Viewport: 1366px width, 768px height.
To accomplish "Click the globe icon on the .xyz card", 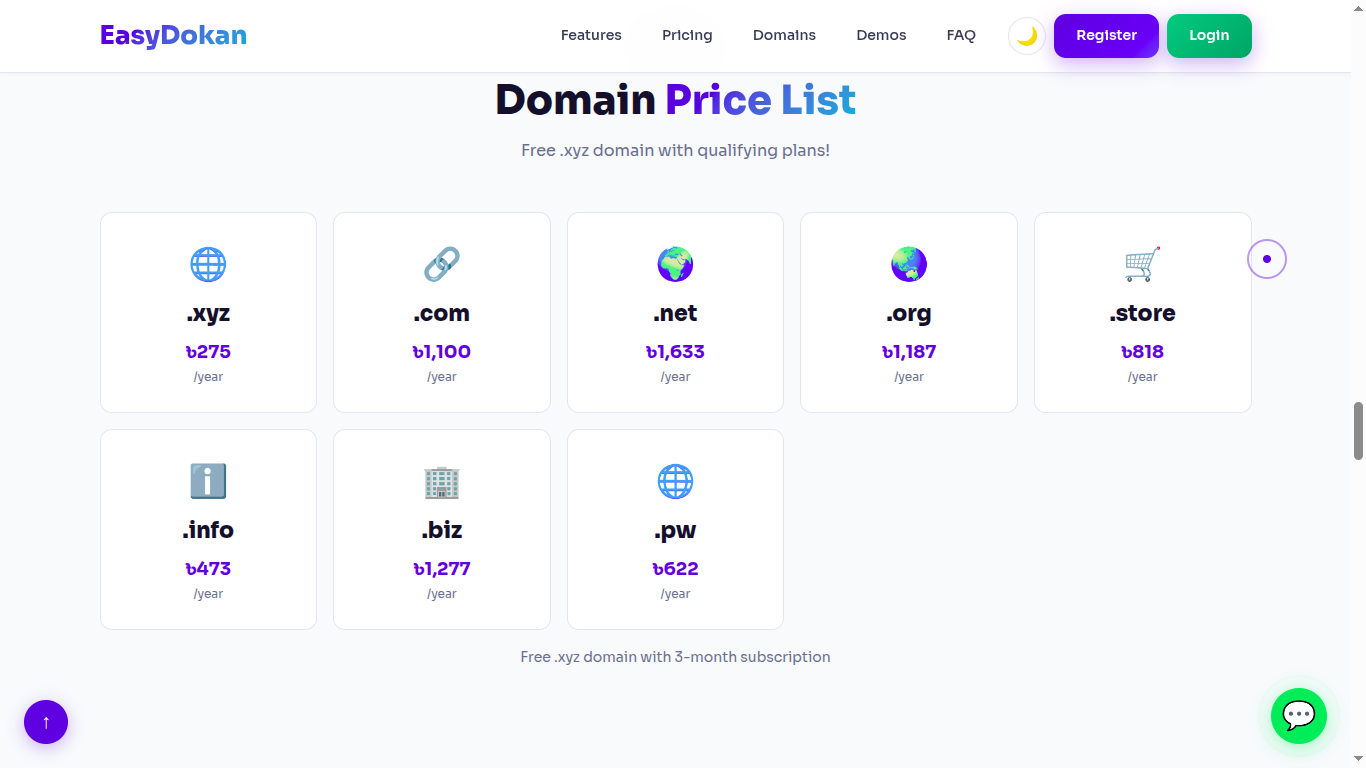I will (208, 264).
